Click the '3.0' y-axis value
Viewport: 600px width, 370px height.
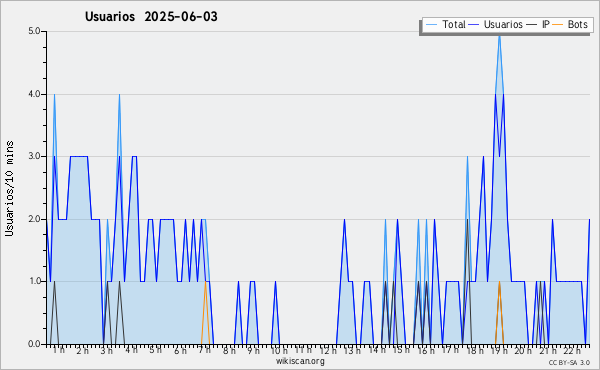pos(34,156)
